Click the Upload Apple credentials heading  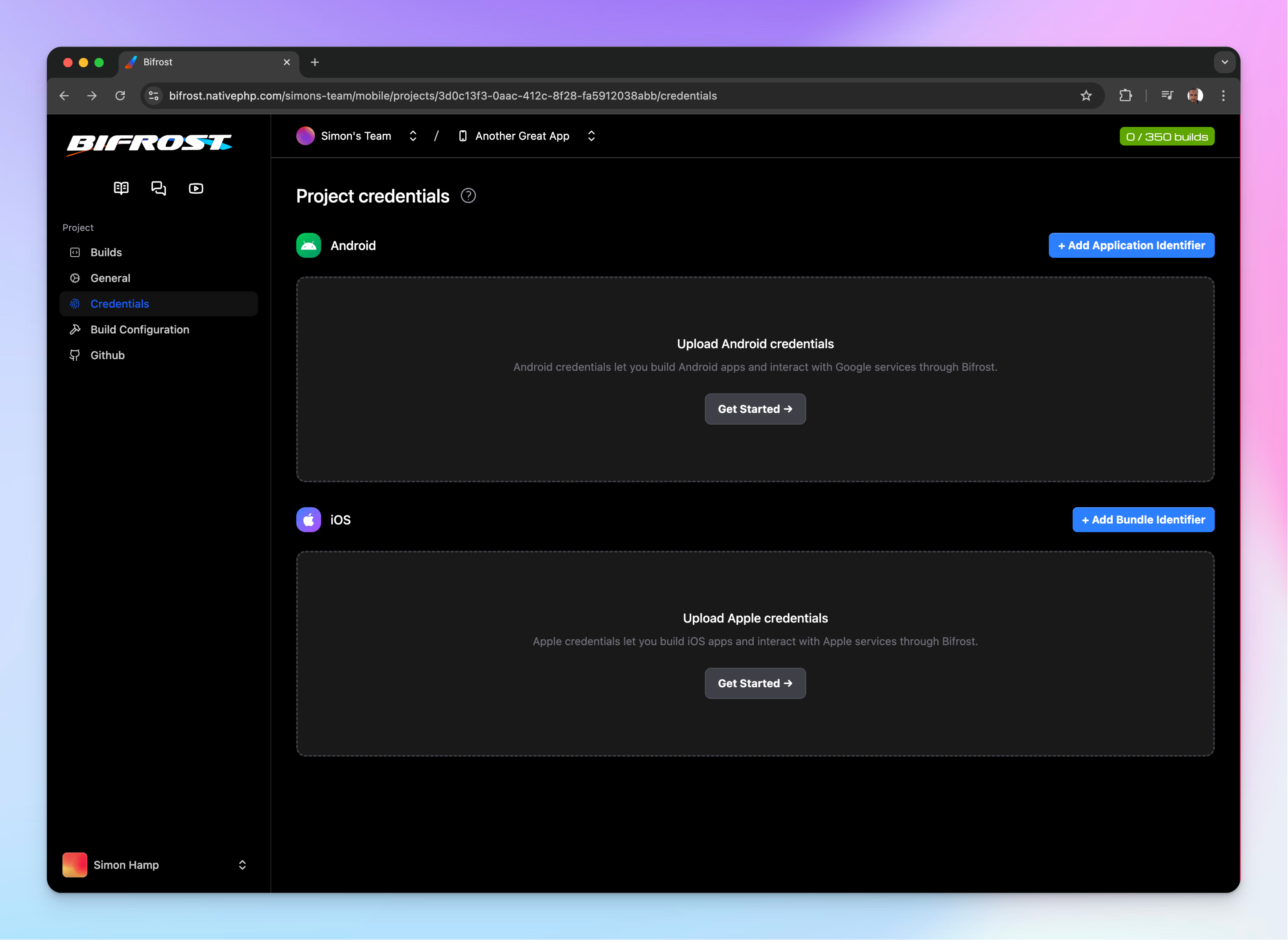point(755,618)
